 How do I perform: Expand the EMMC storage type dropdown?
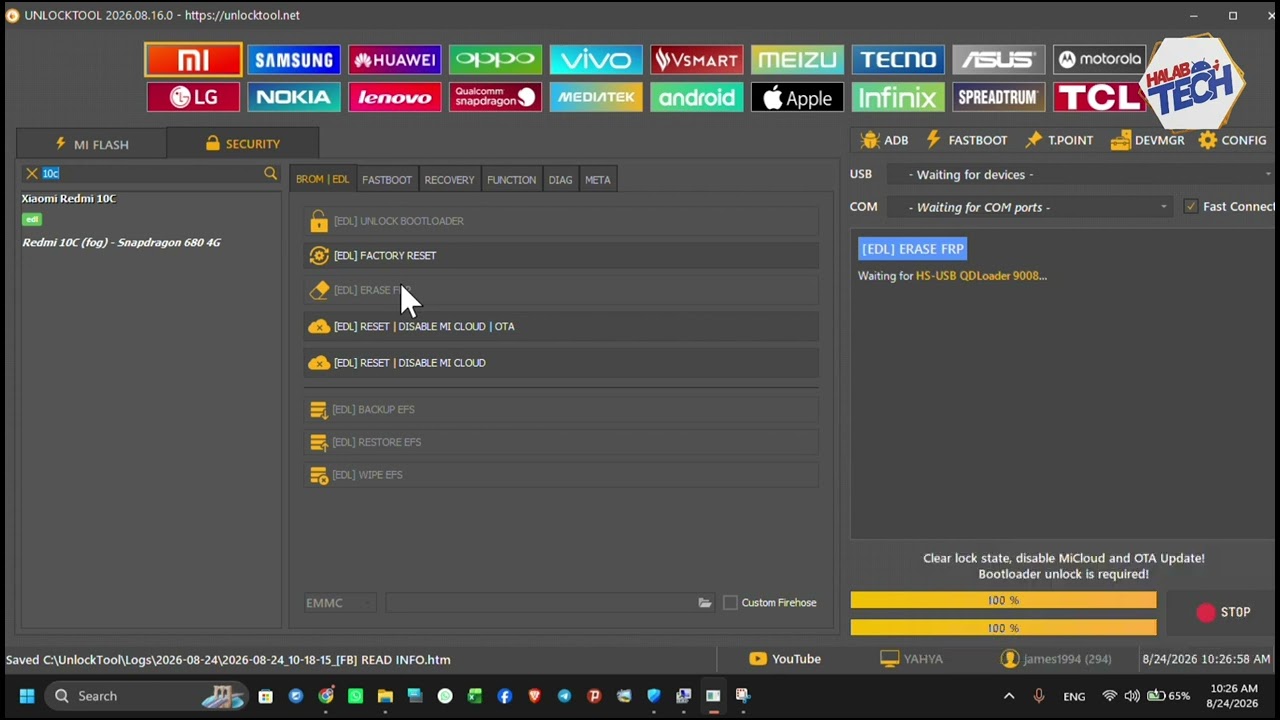click(340, 603)
